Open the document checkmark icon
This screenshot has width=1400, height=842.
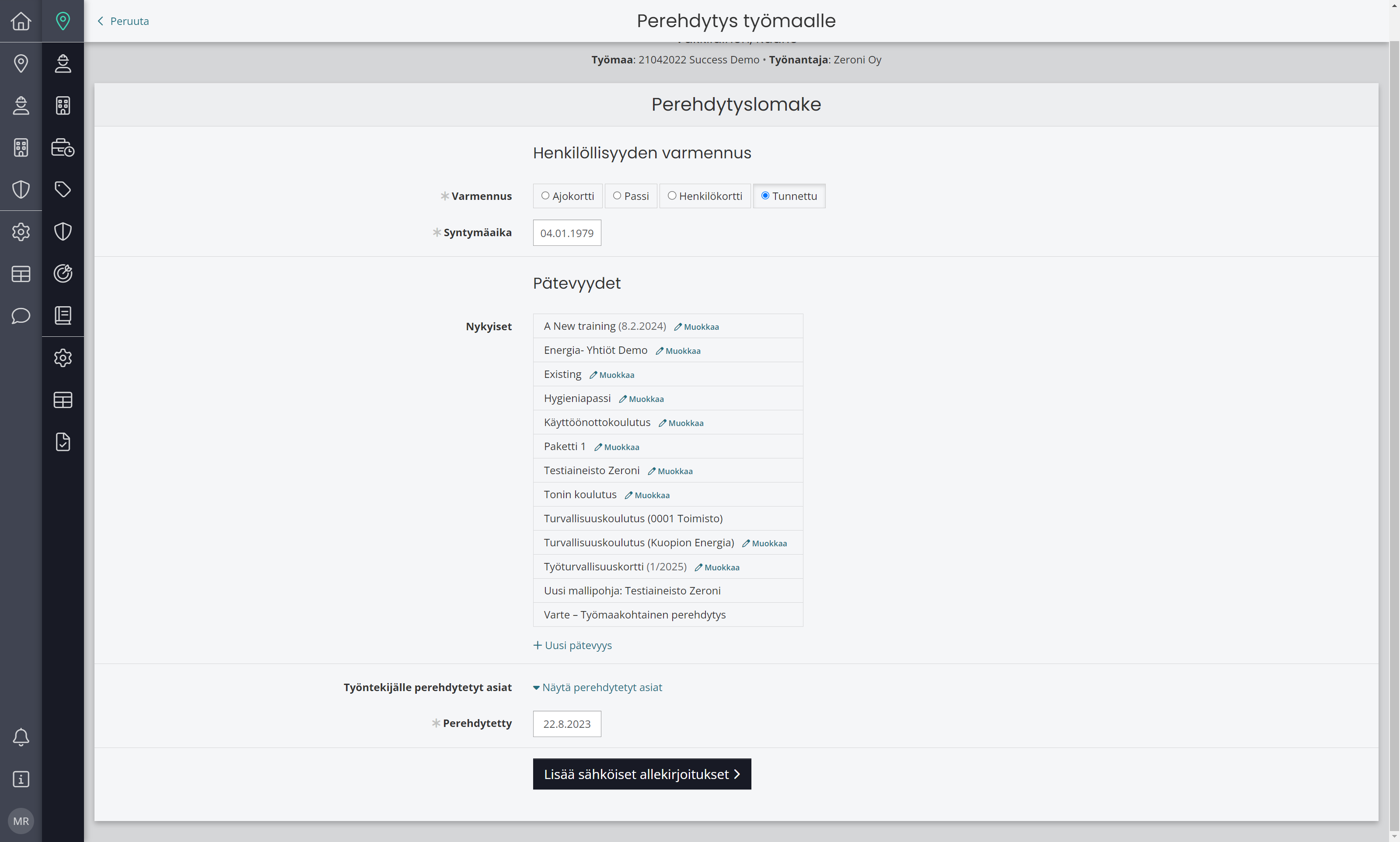point(63,442)
